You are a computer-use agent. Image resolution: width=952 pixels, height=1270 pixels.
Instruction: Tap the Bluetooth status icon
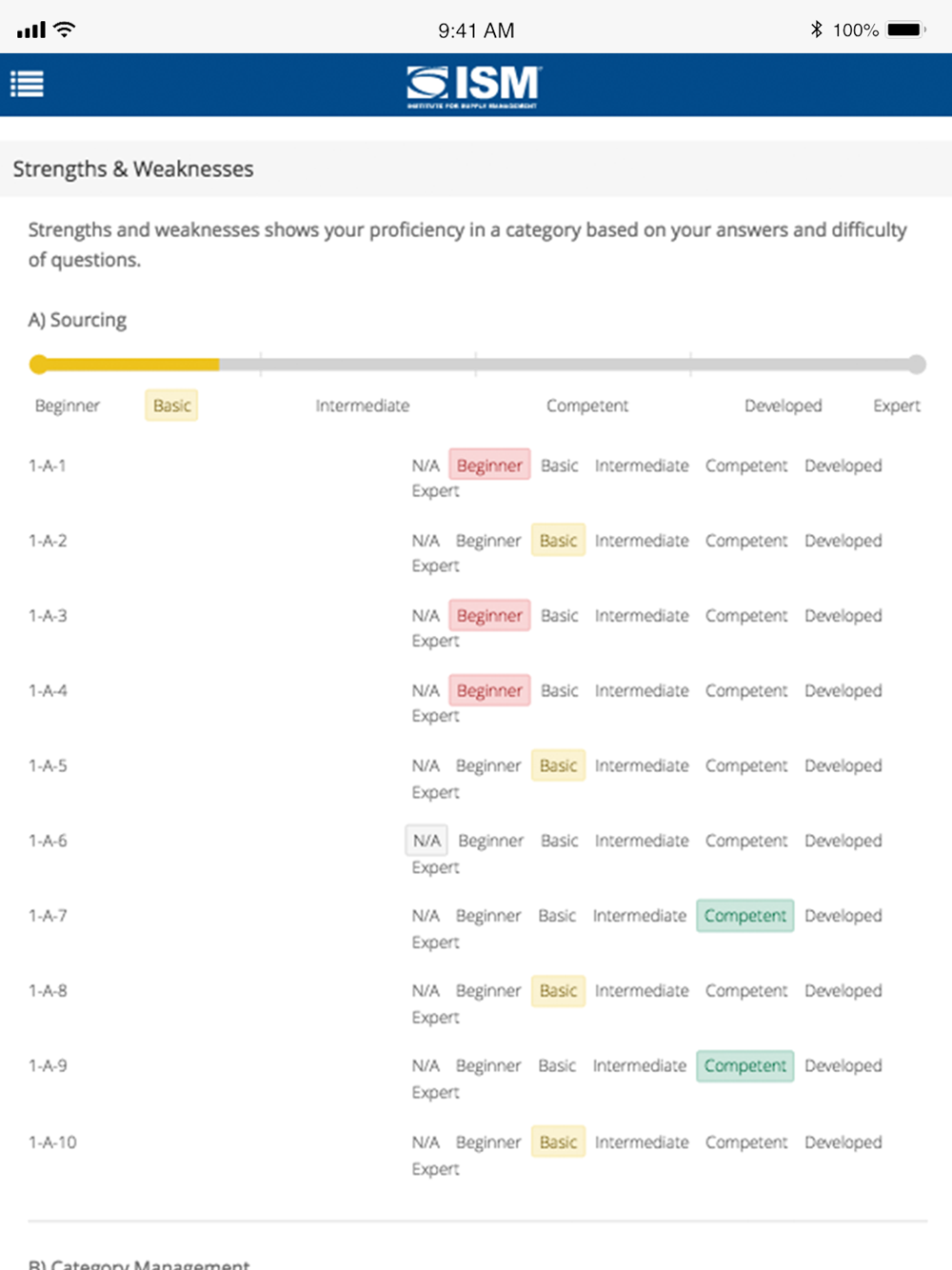coord(816,30)
